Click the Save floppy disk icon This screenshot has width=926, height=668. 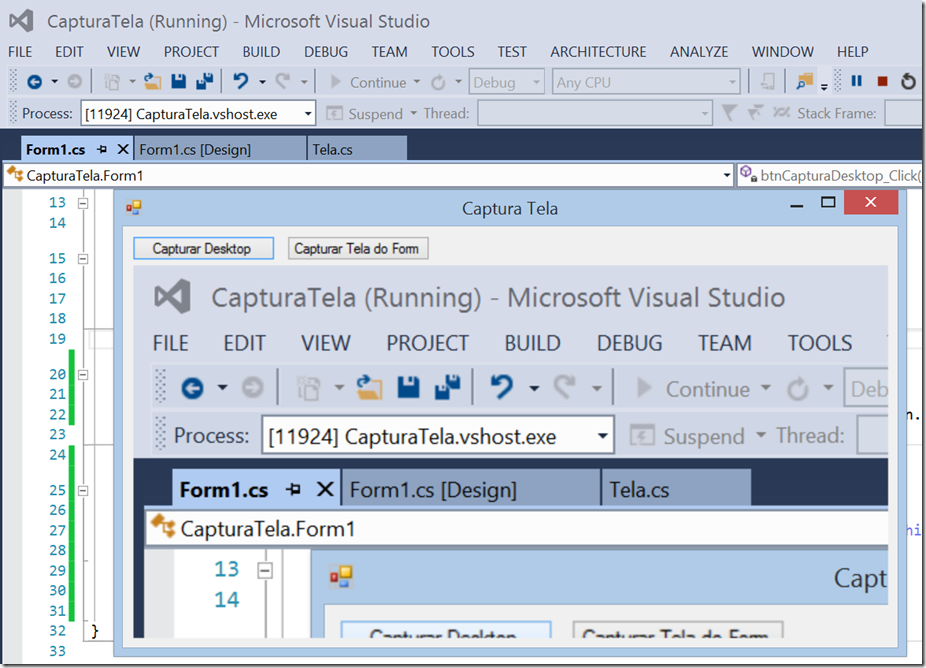178,82
